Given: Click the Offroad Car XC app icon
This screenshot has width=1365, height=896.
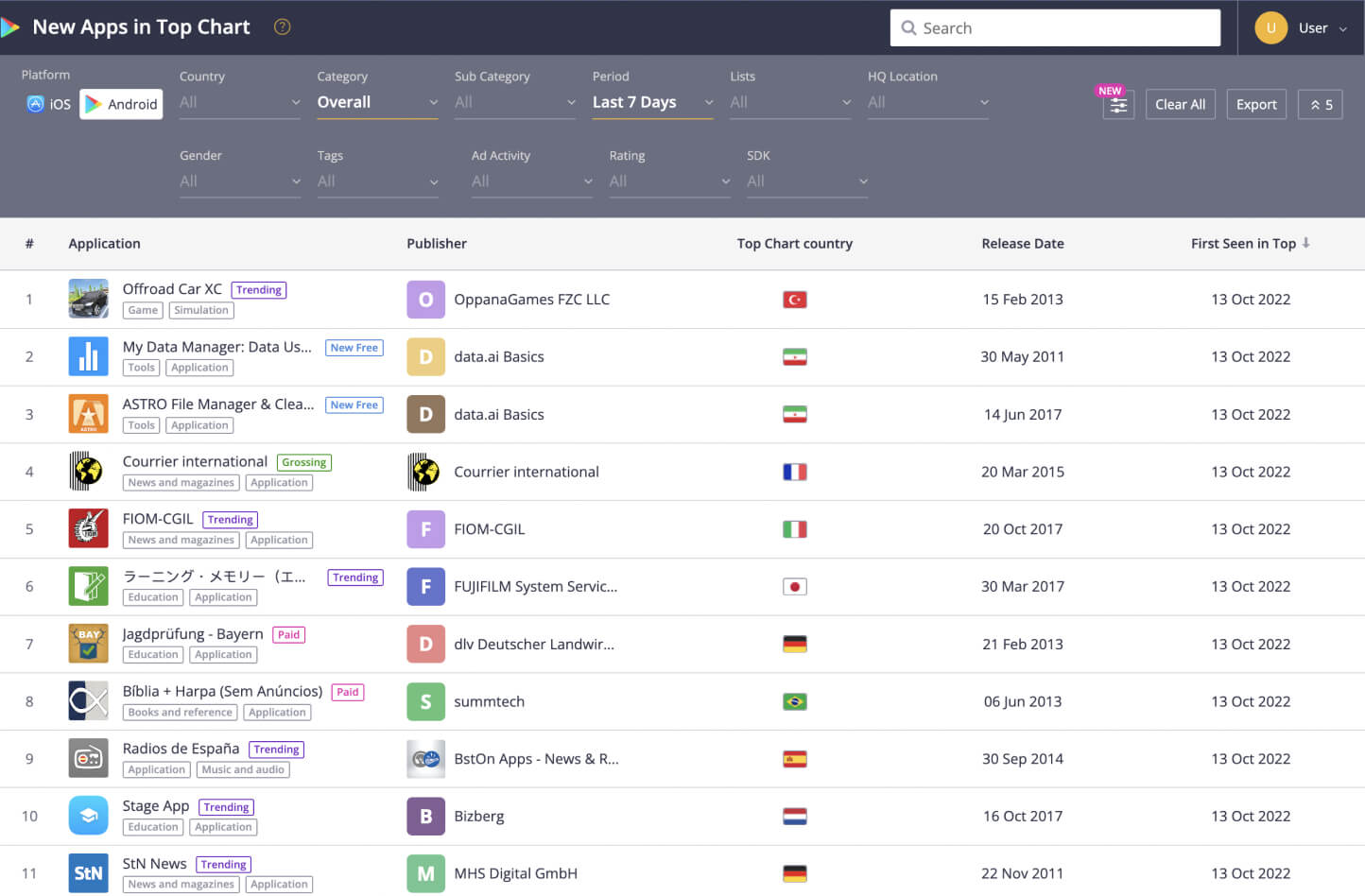Looking at the screenshot, I should click(x=88, y=299).
